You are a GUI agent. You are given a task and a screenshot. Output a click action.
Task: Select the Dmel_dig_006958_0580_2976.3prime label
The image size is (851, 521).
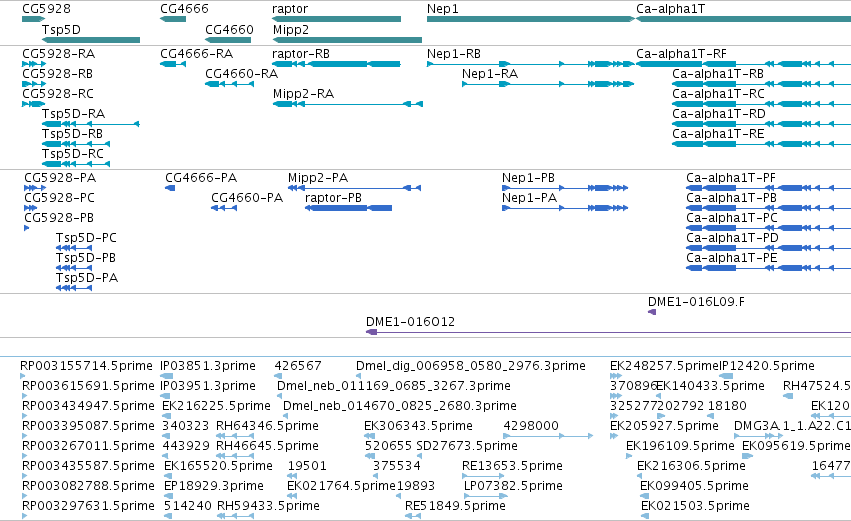click(471, 366)
